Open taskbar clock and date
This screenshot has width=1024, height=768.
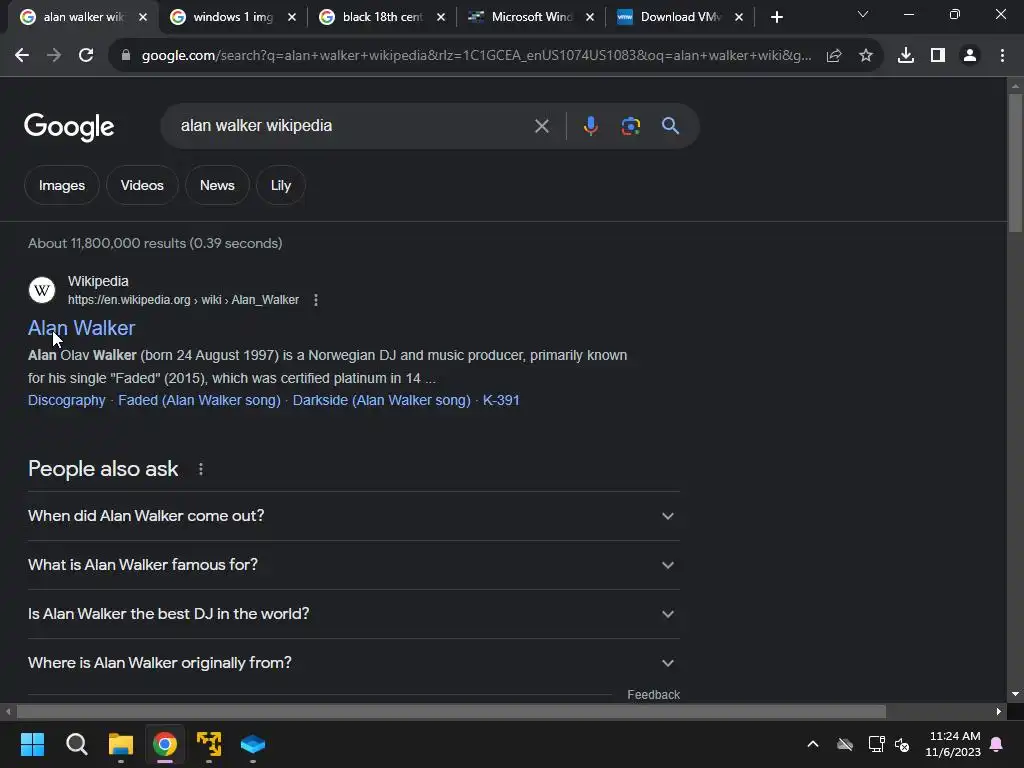point(953,744)
